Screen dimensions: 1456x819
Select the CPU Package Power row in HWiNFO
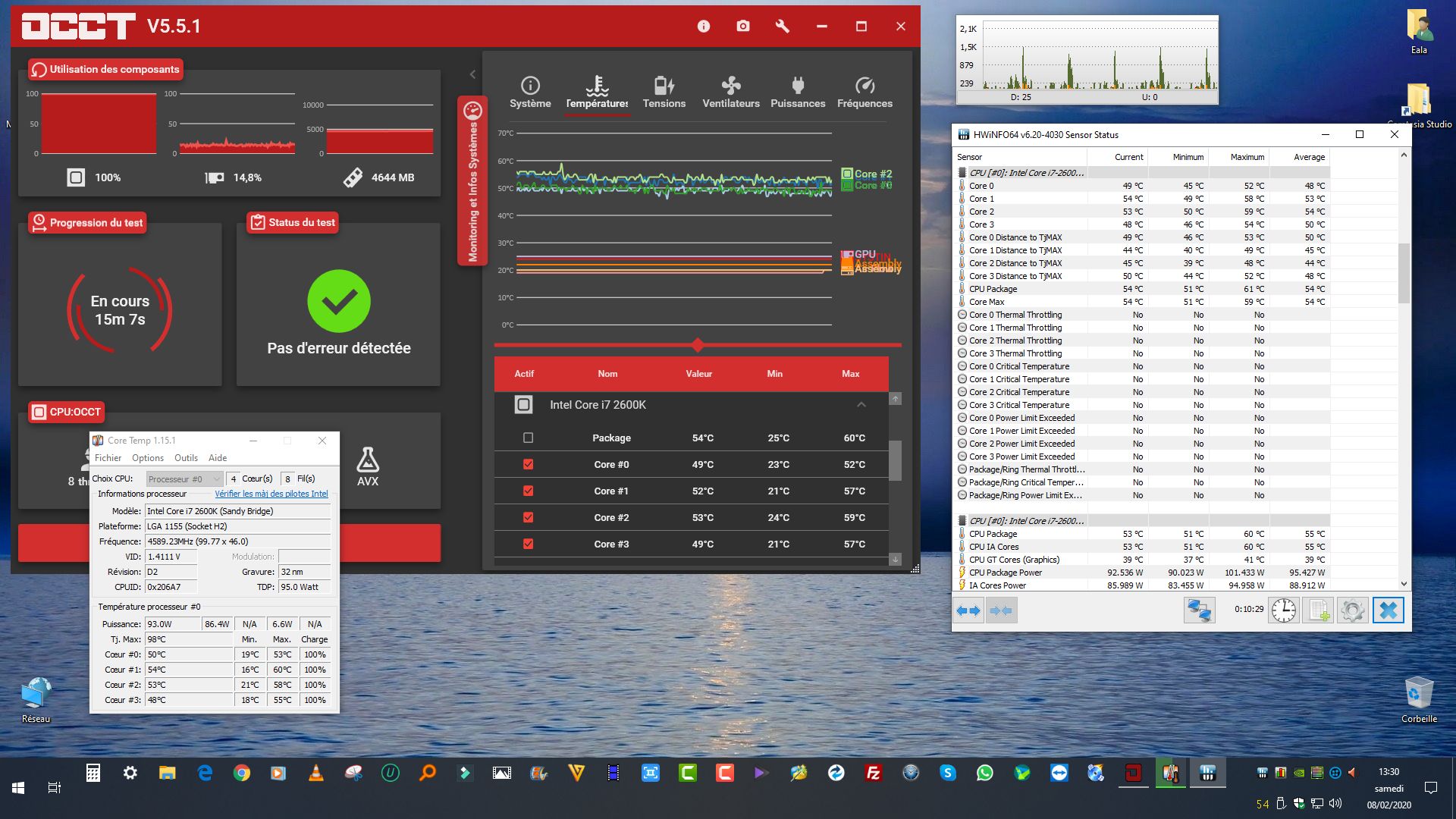(1142, 573)
